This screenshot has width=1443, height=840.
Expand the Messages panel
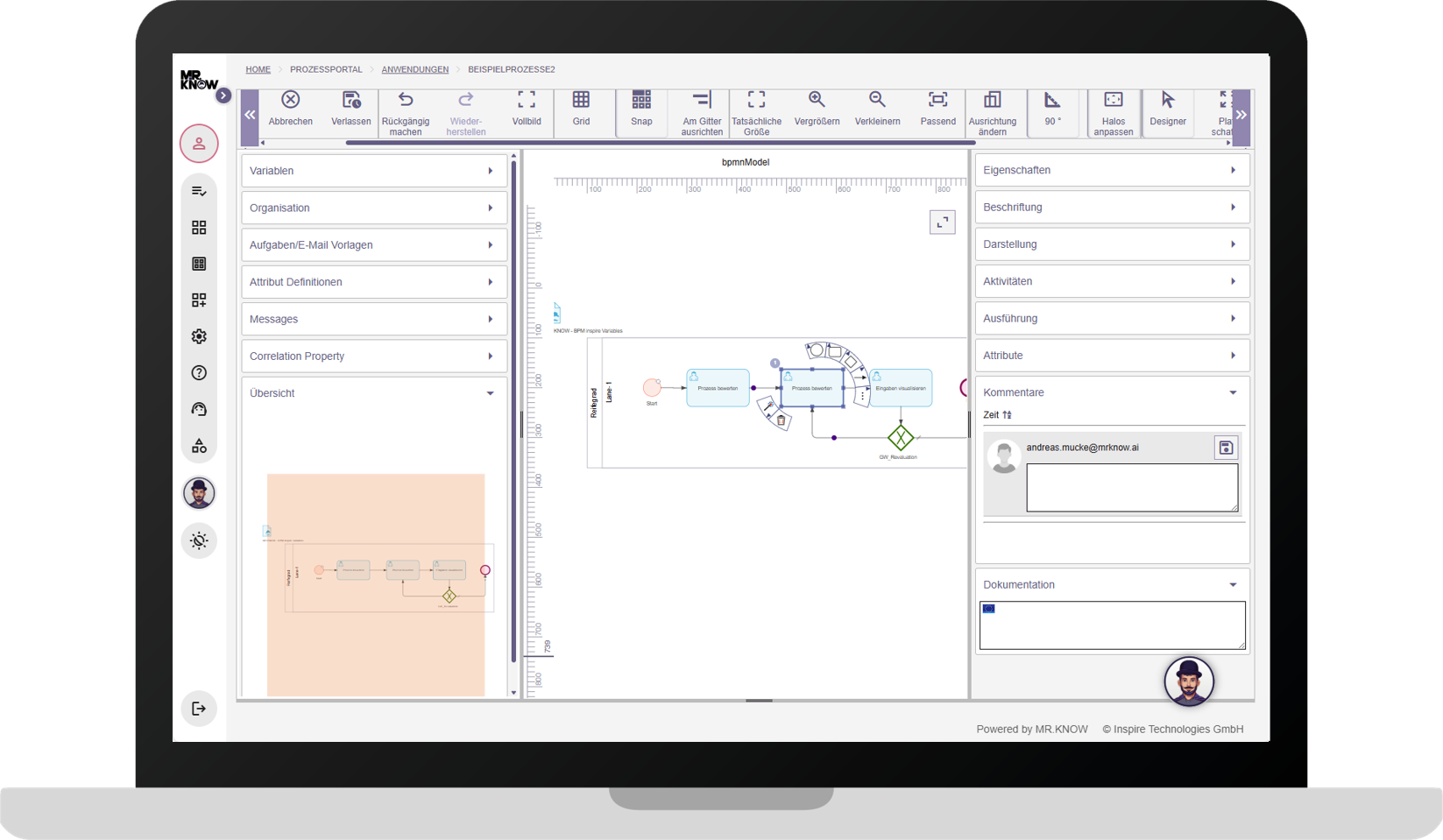374,319
